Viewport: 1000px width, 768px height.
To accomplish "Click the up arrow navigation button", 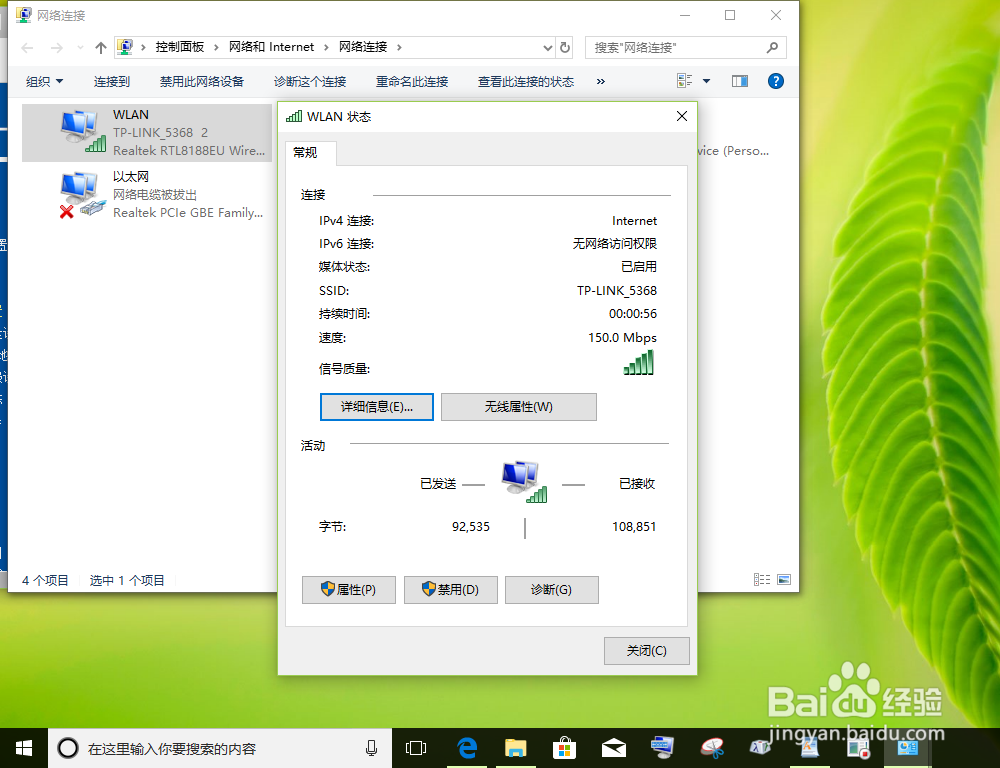I will point(100,47).
